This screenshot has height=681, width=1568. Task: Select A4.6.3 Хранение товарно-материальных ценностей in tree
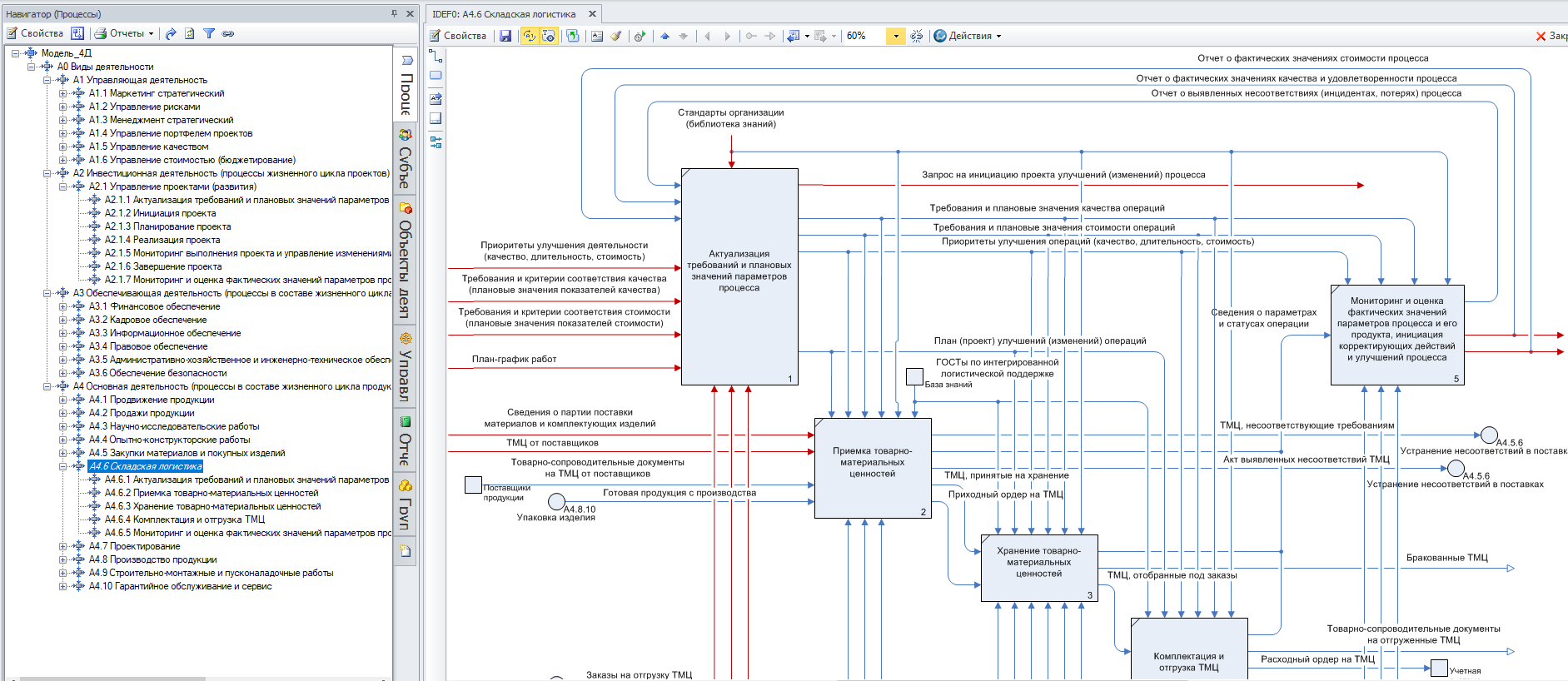pos(212,506)
